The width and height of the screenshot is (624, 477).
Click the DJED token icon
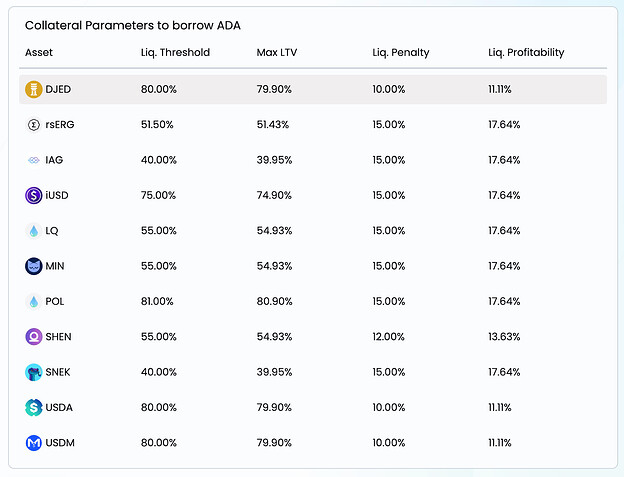[34, 89]
